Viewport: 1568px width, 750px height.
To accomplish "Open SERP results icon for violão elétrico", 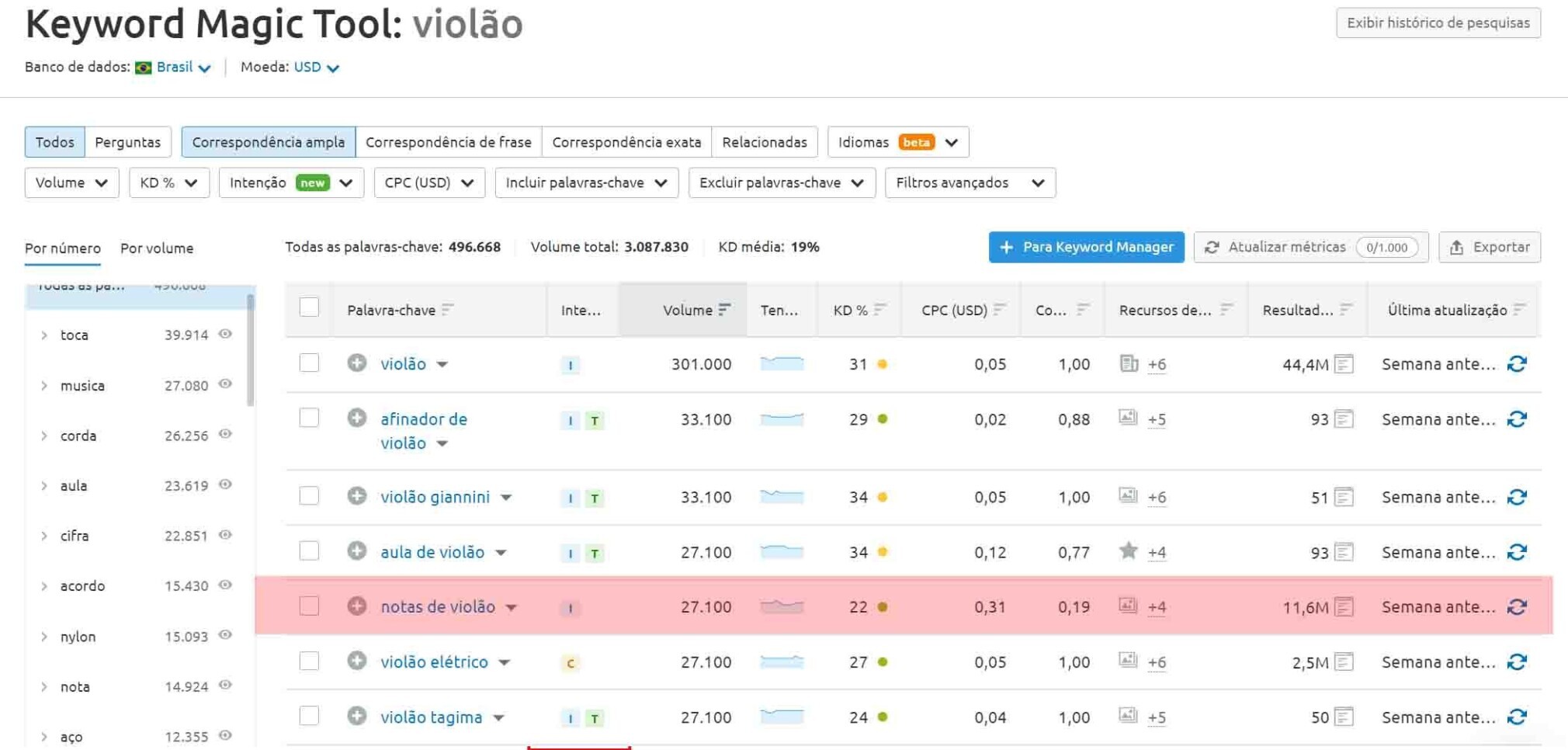I will pyautogui.click(x=1344, y=662).
